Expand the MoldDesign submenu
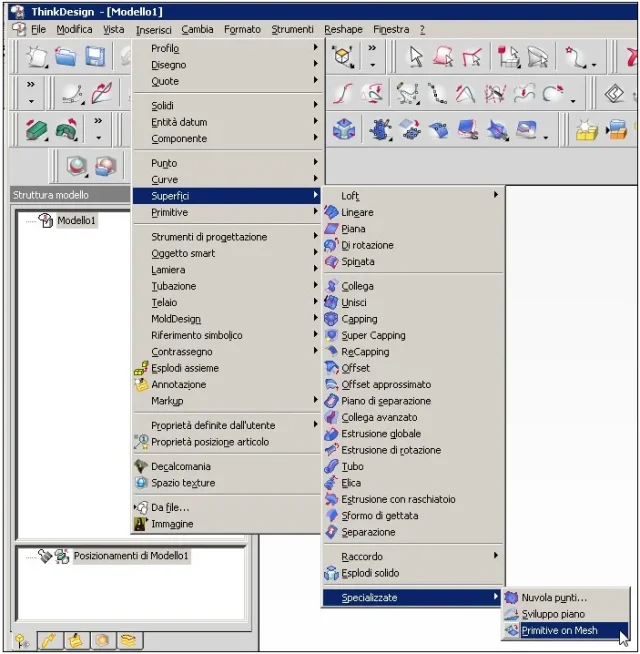Image resolution: width=640 pixels, height=654 pixels. click(x=227, y=319)
